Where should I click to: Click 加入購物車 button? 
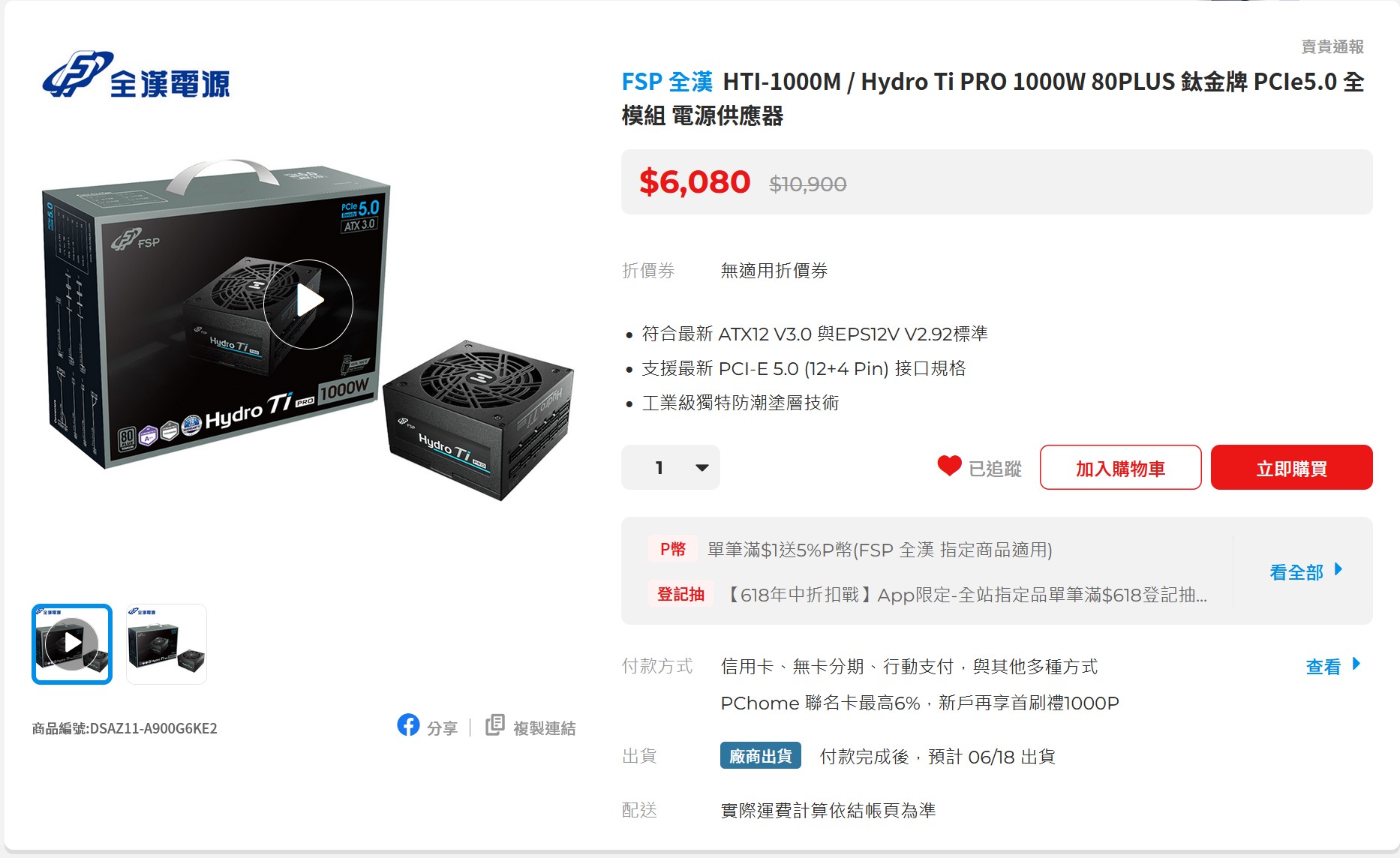[1120, 467]
